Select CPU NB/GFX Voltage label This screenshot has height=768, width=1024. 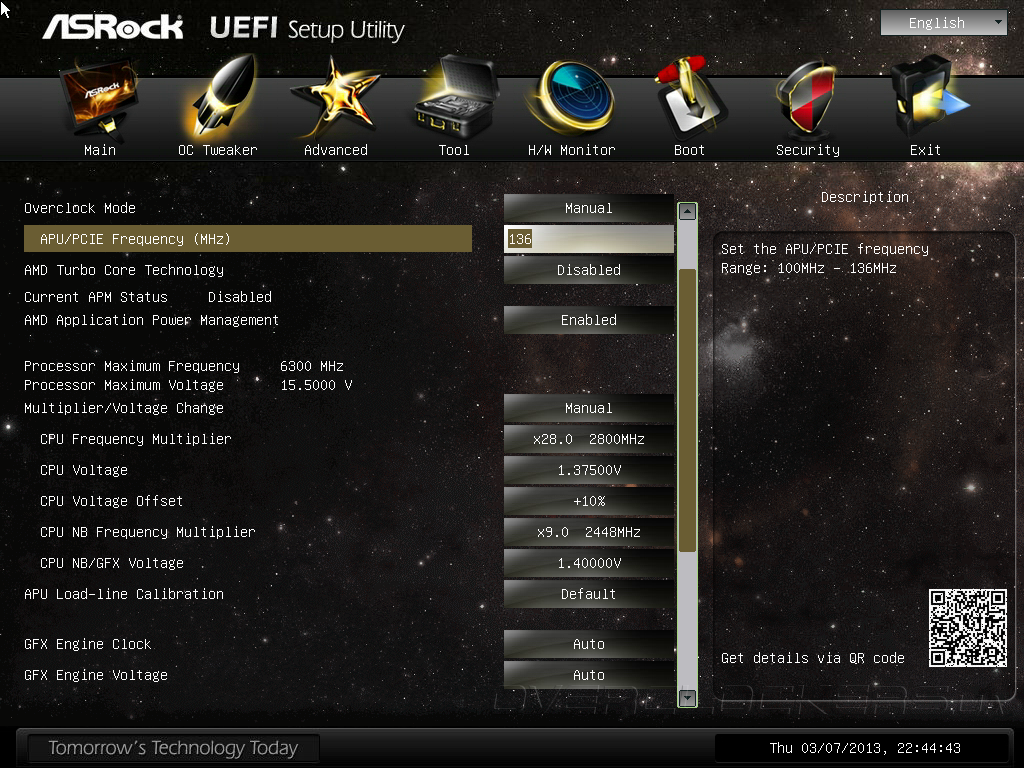(x=112, y=563)
